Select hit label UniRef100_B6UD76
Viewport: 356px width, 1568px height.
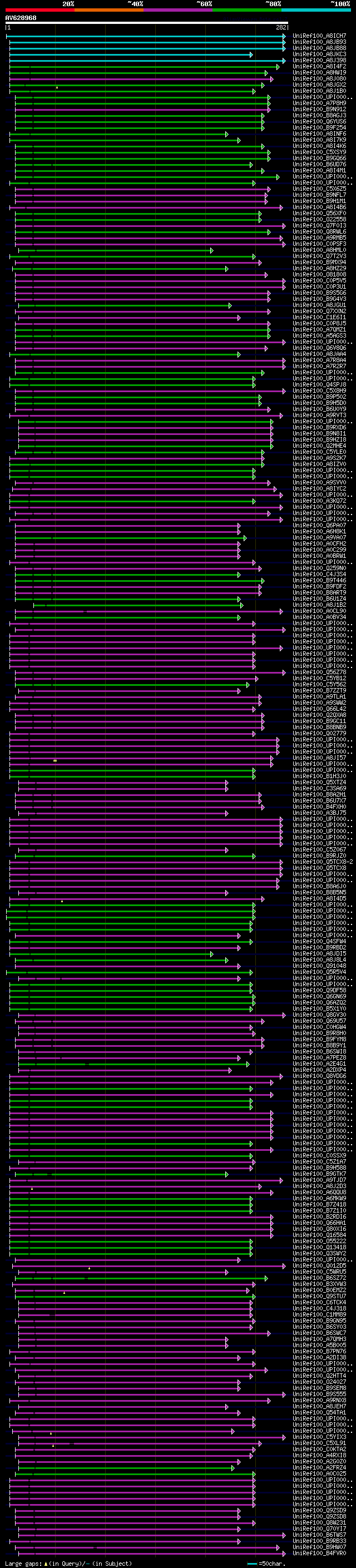tap(319, 164)
